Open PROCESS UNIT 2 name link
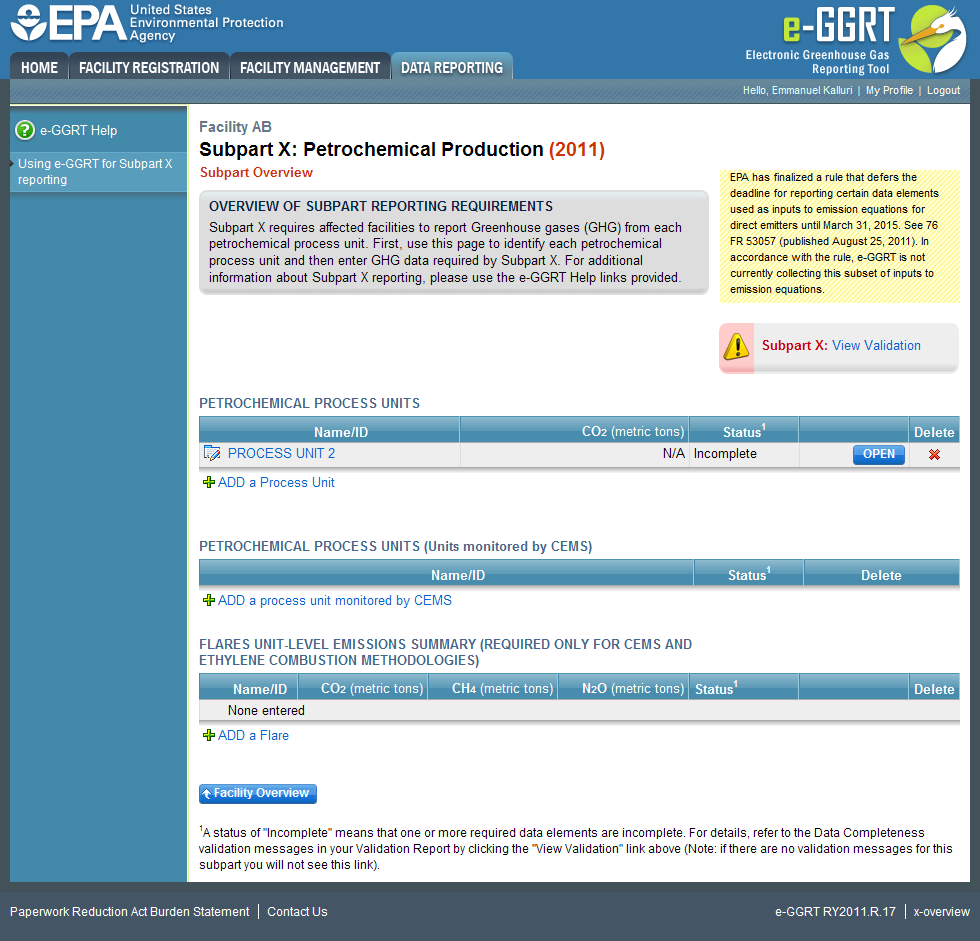 click(x=281, y=454)
